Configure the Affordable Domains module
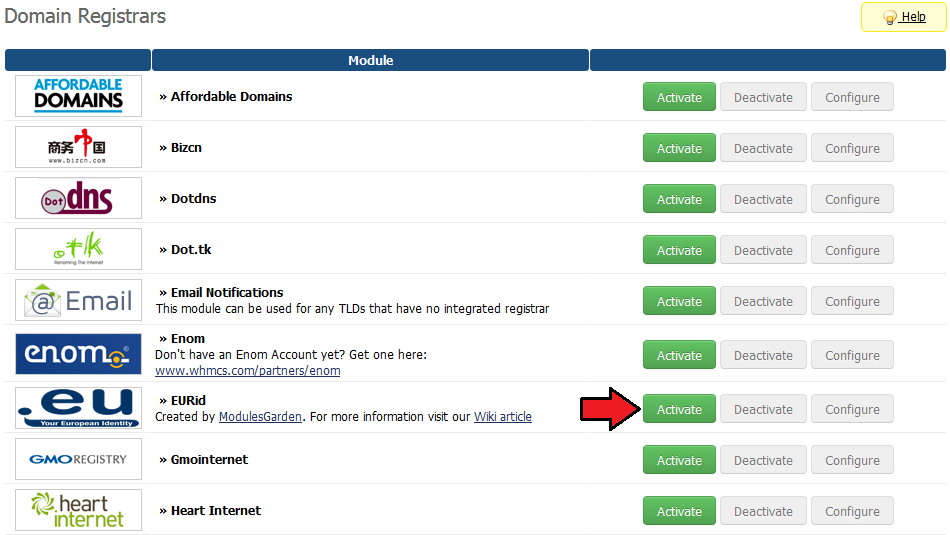This screenshot has width=950, height=535. point(852,97)
